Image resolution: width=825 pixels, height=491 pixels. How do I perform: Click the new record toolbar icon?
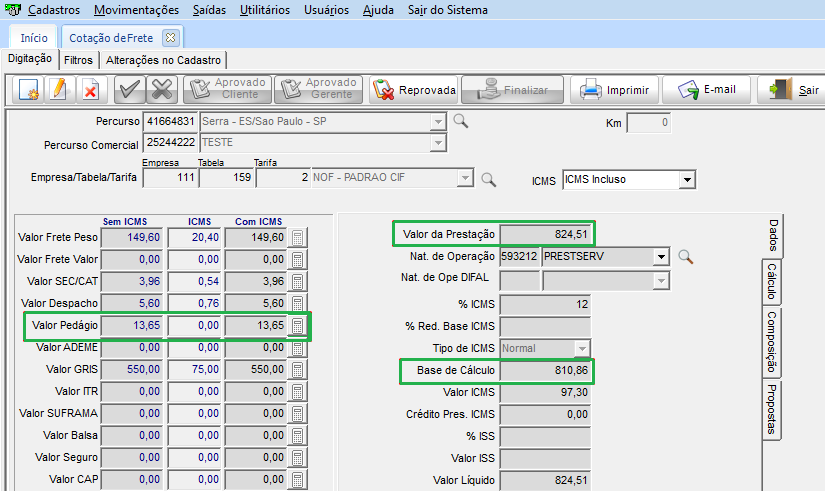(x=28, y=90)
